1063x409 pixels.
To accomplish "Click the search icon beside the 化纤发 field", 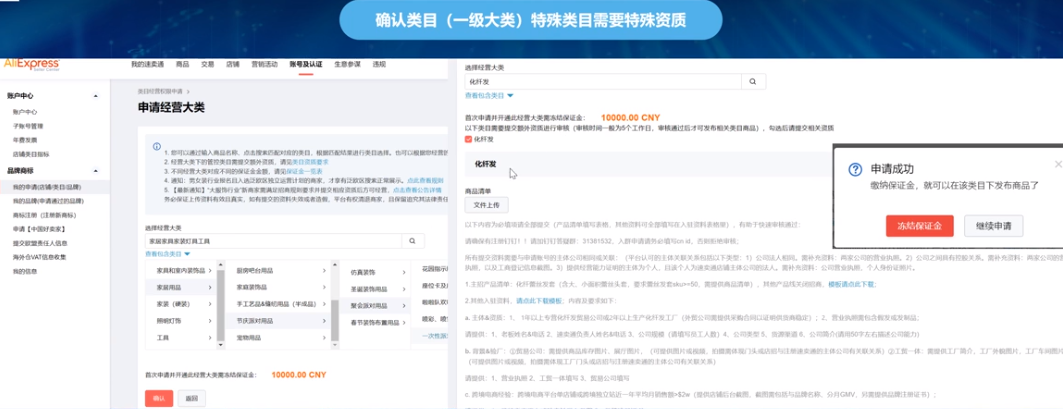I will click(x=753, y=81).
